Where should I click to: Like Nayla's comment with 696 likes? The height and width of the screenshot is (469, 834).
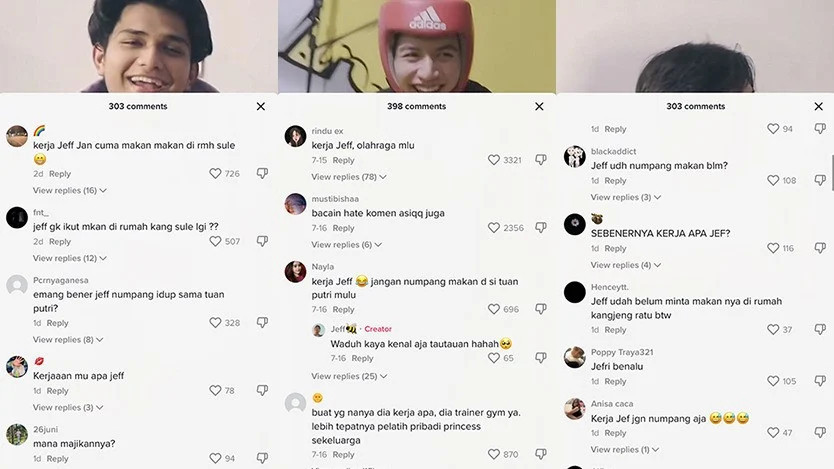(494, 309)
